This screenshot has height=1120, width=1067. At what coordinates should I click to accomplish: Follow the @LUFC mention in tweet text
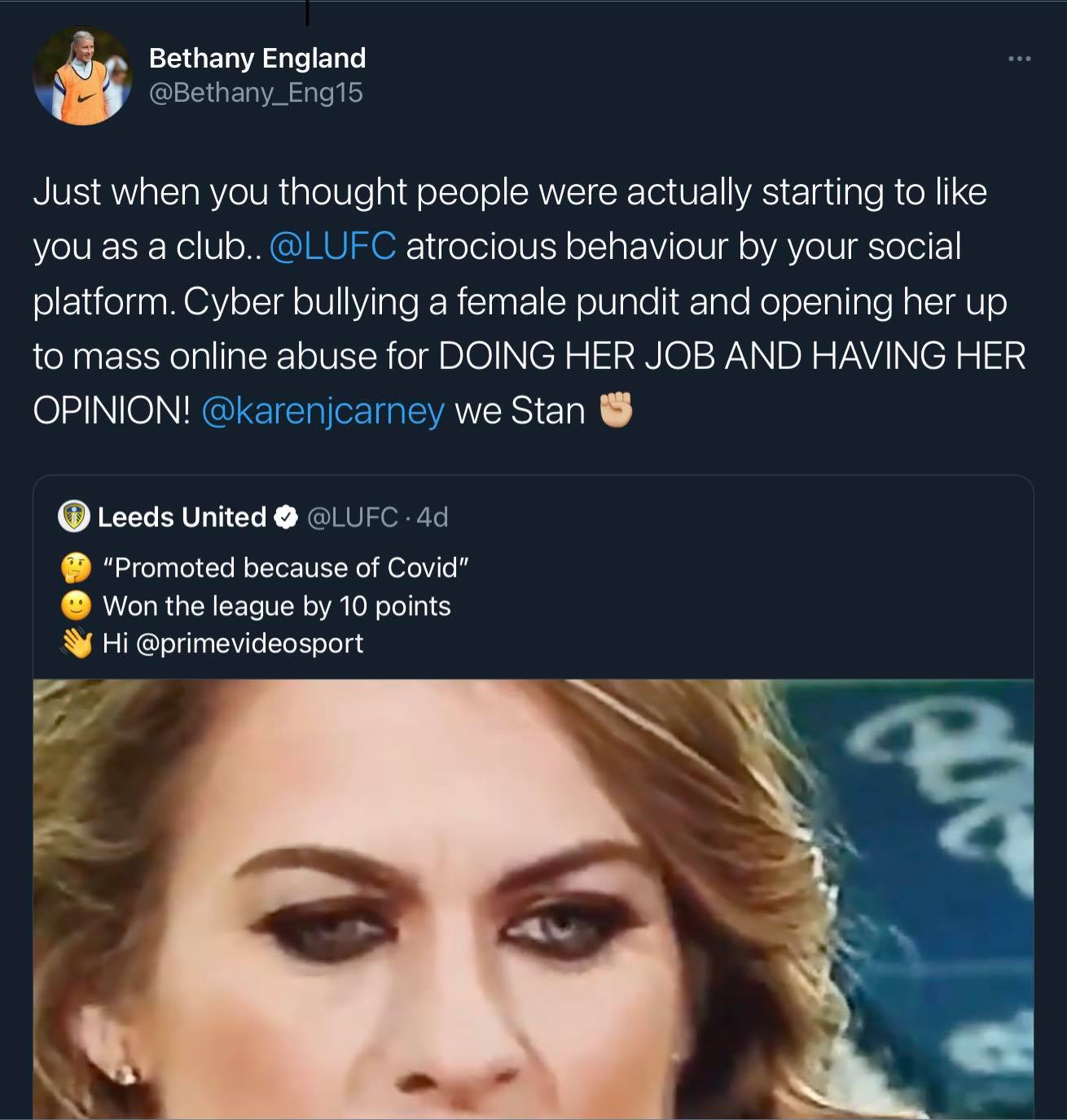(332, 247)
